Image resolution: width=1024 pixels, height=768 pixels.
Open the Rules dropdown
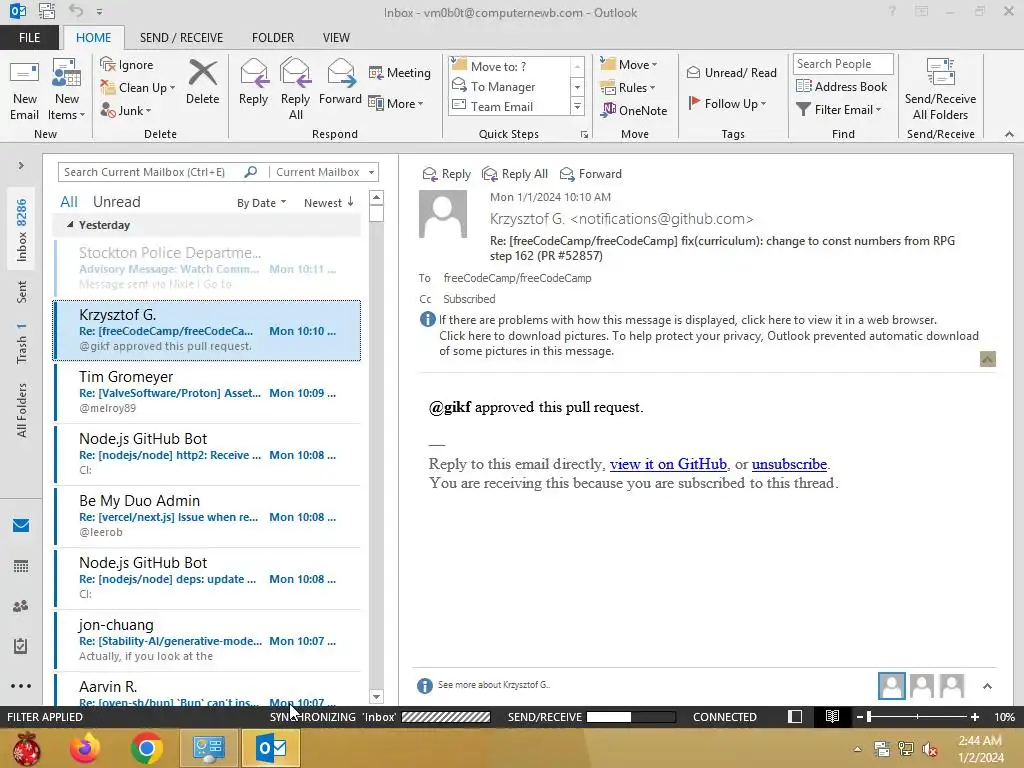coord(627,88)
